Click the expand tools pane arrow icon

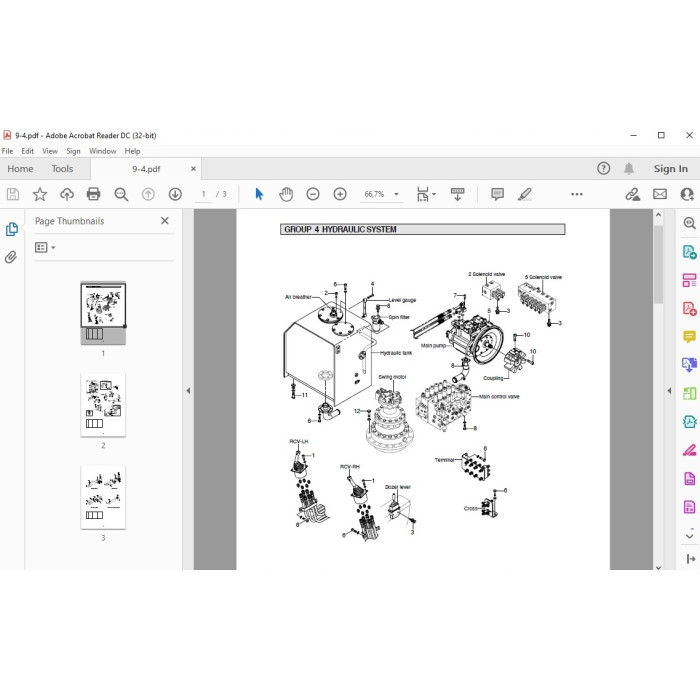click(691, 558)
